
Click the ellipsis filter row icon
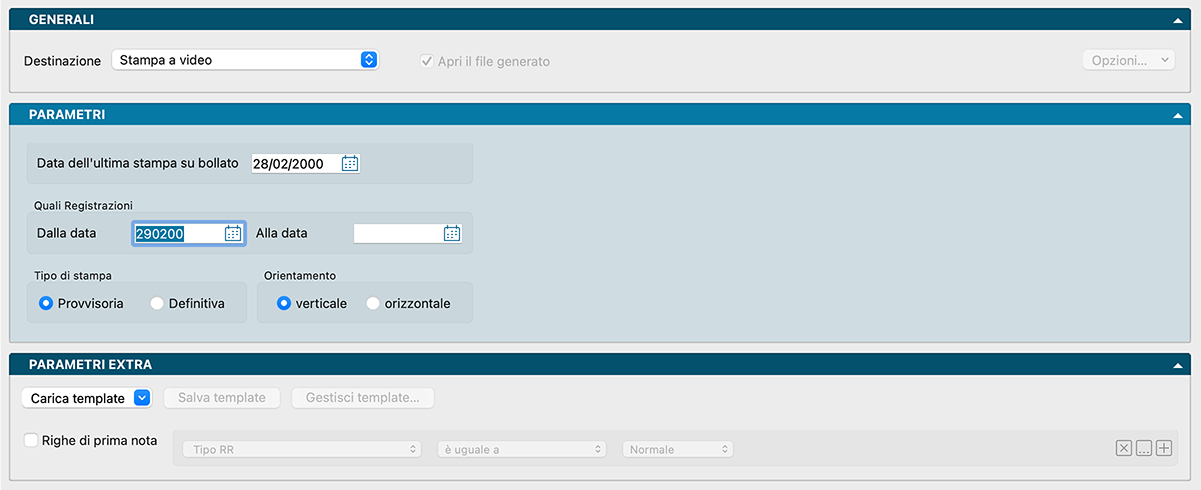point(1143,449)
